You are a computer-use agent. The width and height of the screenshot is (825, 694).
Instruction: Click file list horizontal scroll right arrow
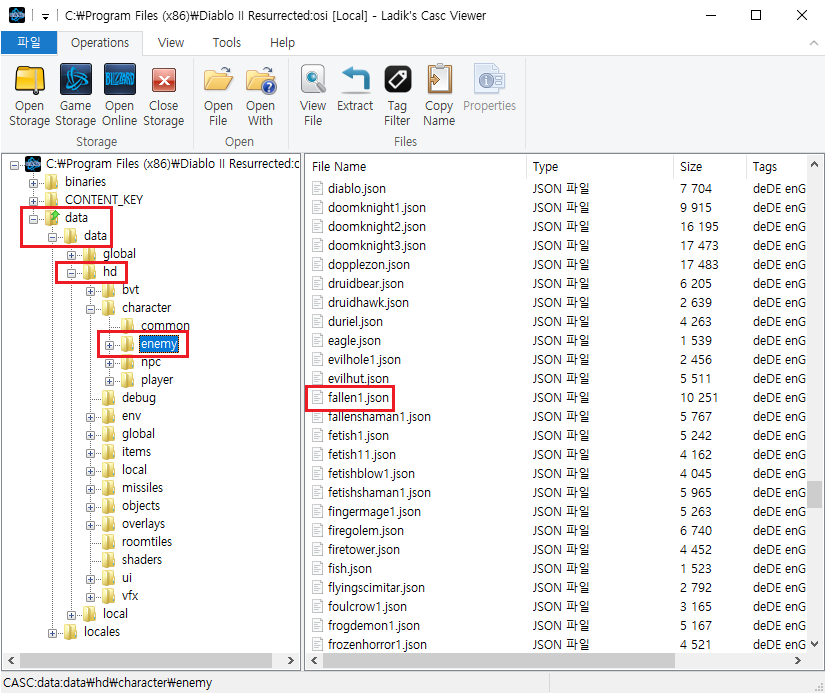click(x=798, y=660)
